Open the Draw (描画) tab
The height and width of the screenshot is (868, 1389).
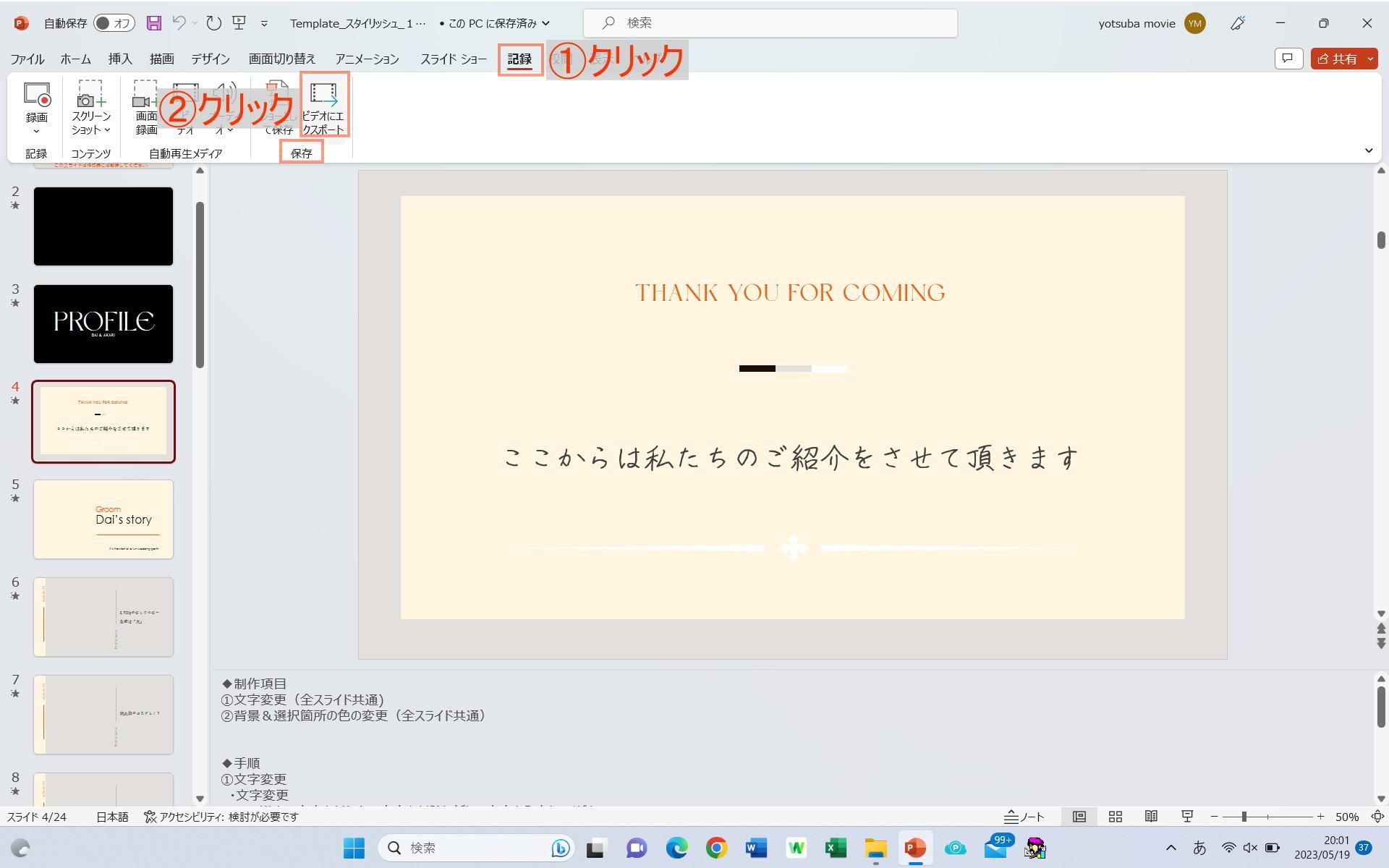click(161, 59)
